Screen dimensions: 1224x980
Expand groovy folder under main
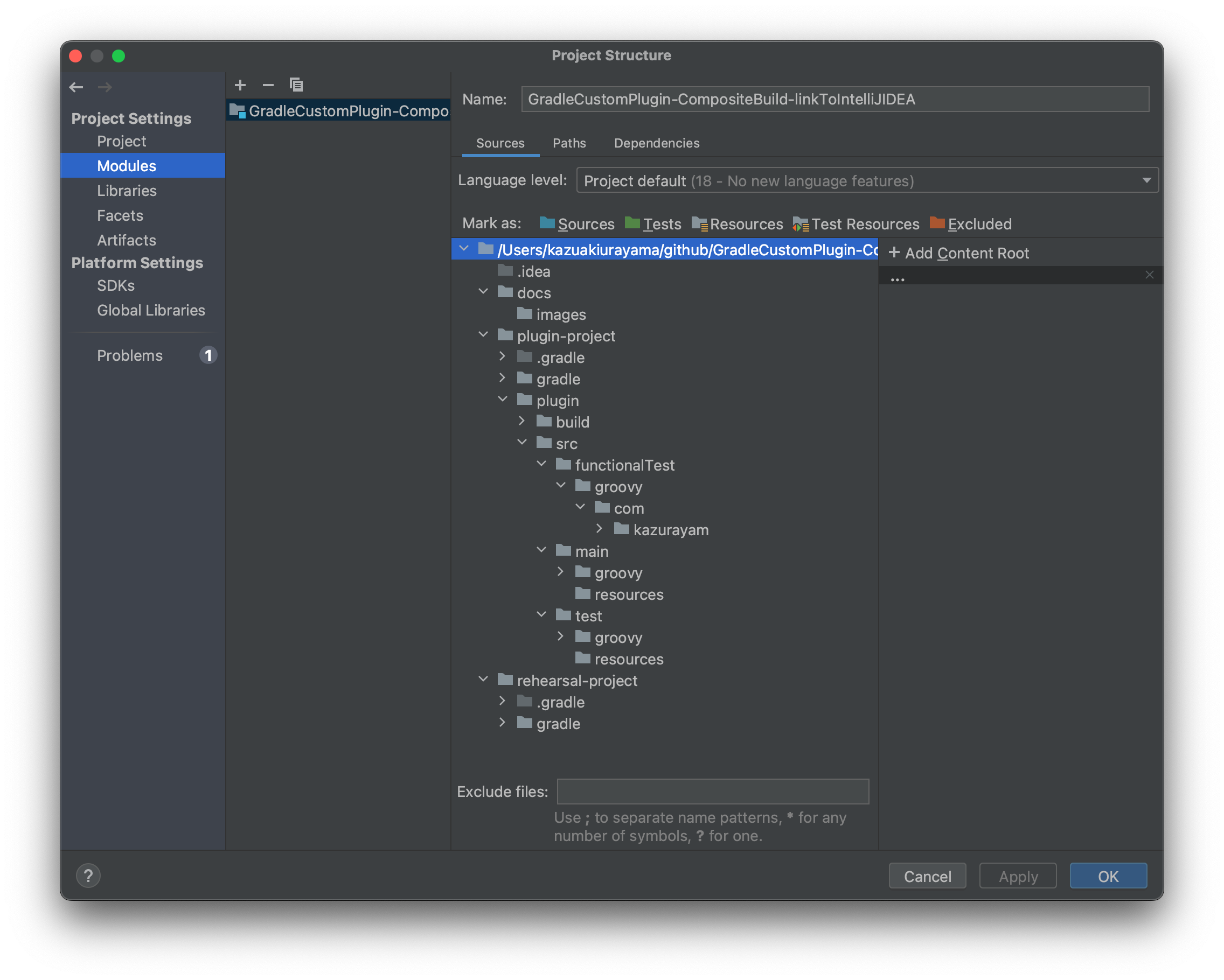point(561,571)
